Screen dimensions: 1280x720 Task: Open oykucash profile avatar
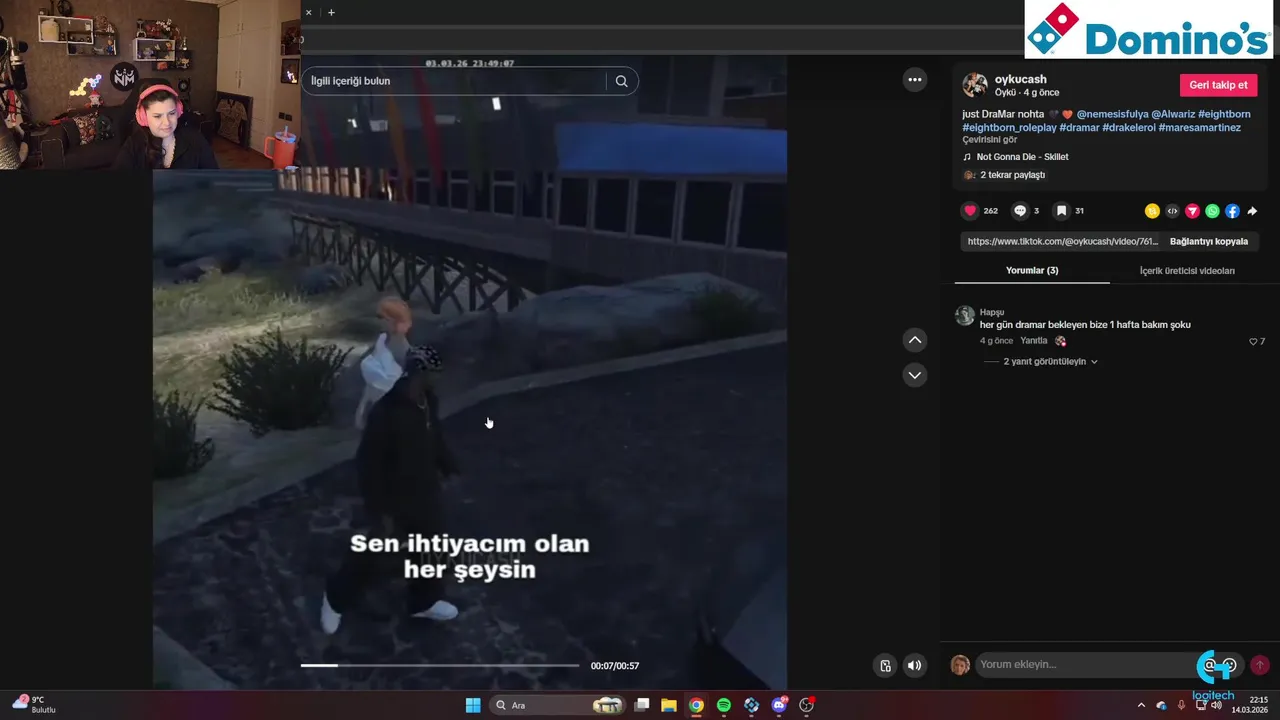(975, 85)
